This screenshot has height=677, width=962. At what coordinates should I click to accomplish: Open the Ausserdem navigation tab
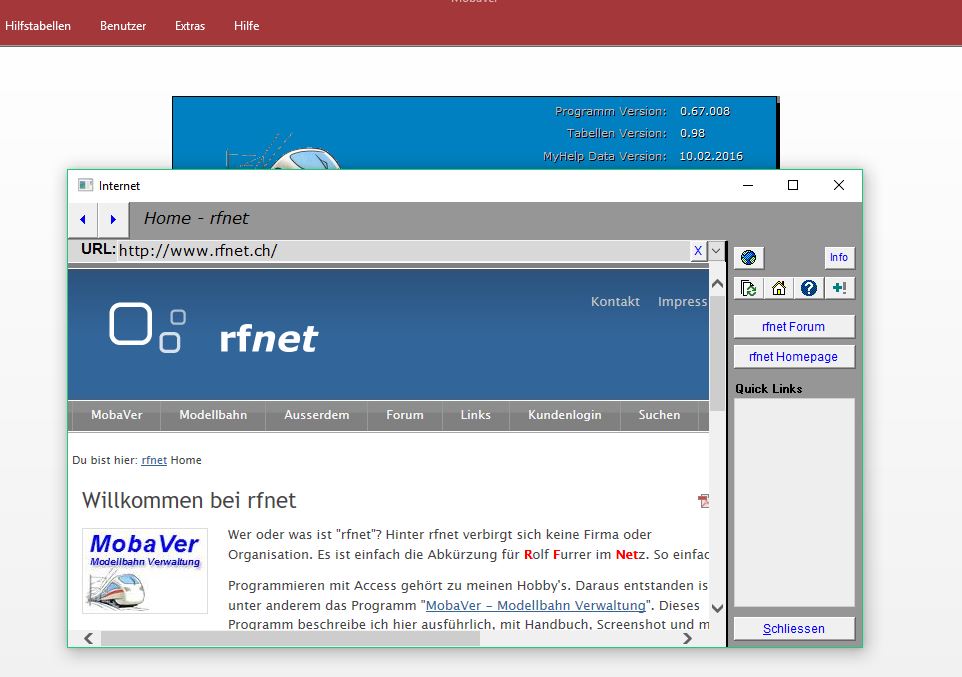click(317, 416)
